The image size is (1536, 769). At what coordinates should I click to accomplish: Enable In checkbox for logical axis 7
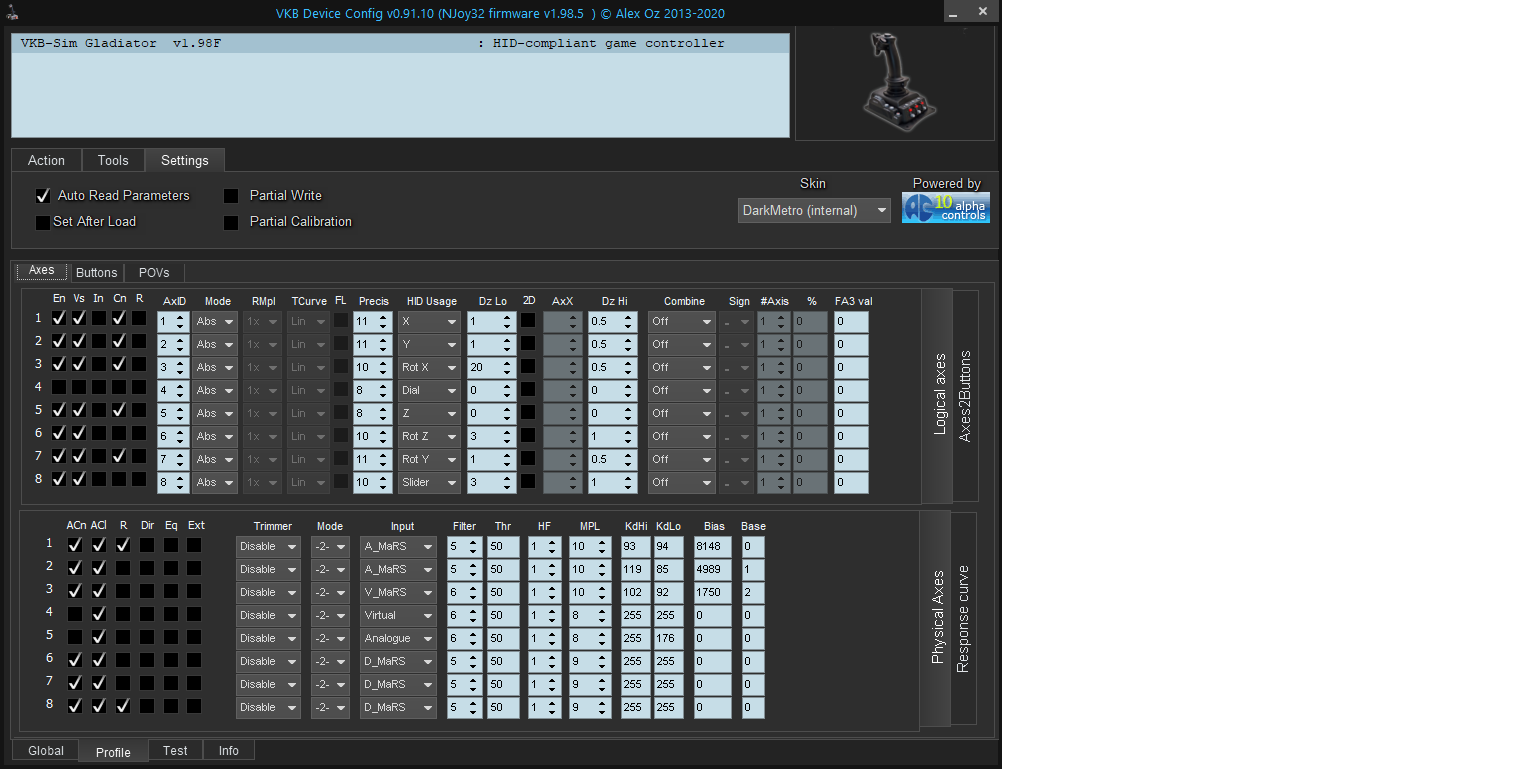click(99, 456)
